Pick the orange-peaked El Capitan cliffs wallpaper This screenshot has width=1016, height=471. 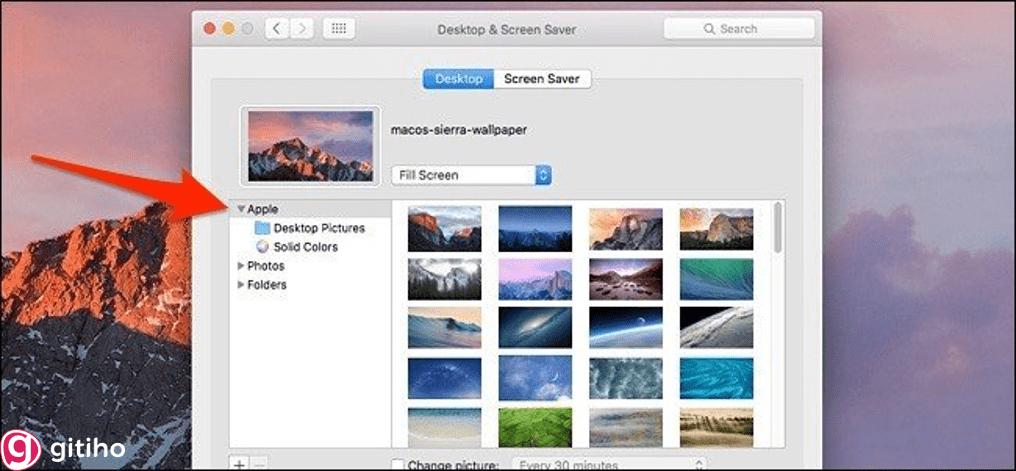click(x=444, y=229)
